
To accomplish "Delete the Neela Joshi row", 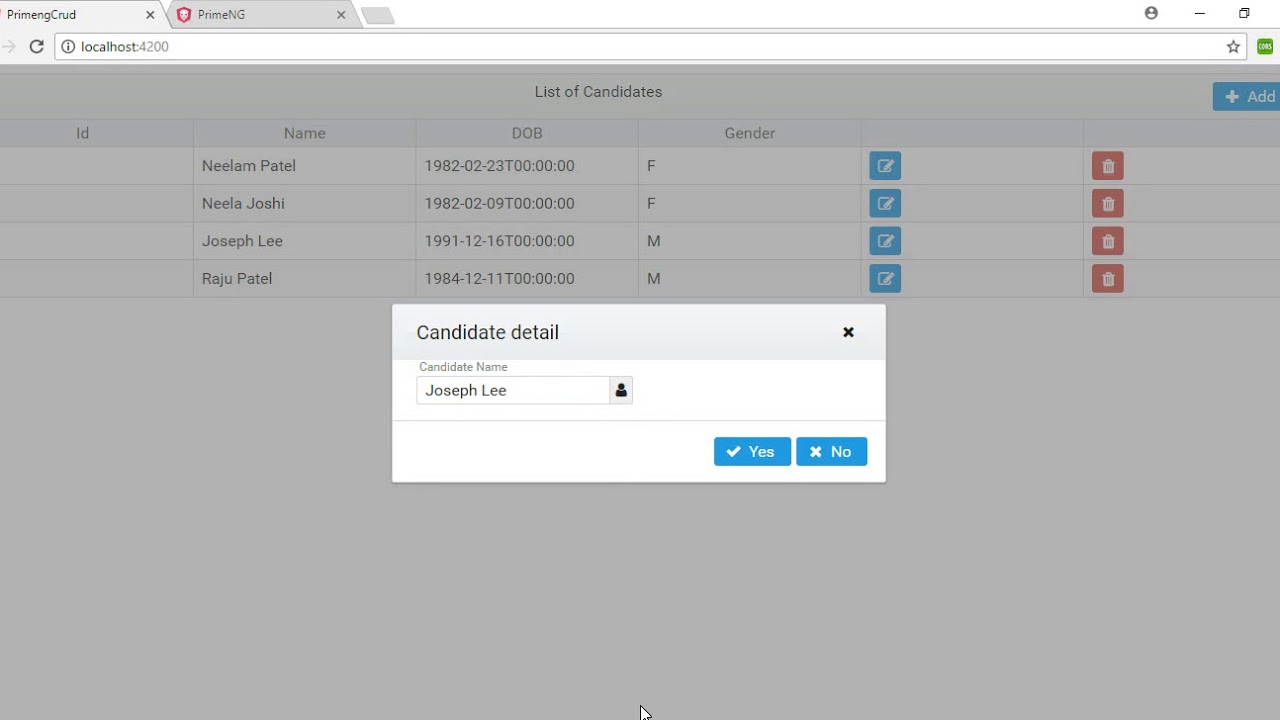I will (1108, 204).
